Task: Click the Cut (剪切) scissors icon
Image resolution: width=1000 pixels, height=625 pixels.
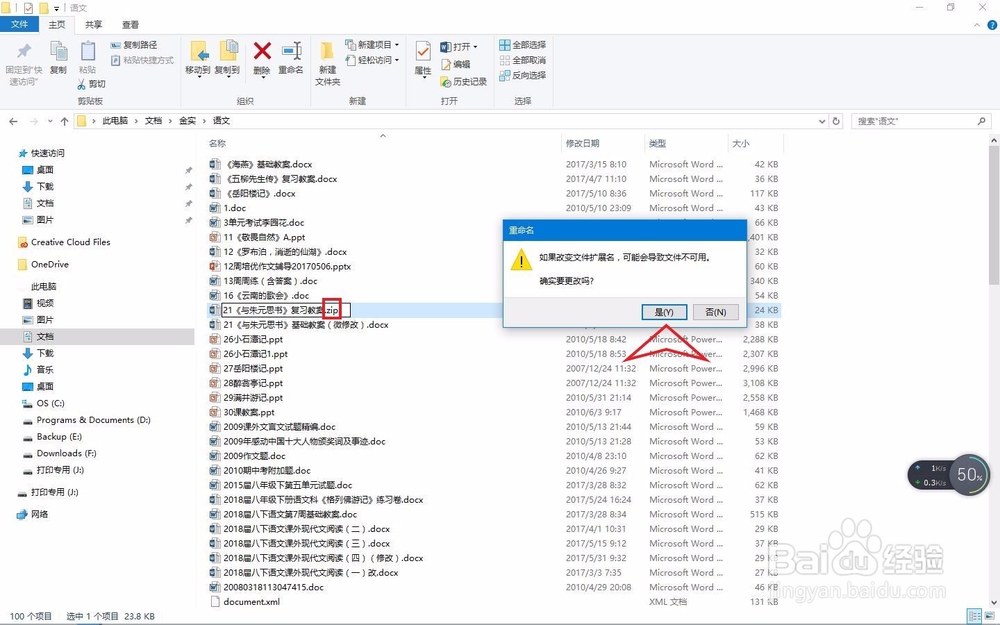Action: tap(82, 84)
